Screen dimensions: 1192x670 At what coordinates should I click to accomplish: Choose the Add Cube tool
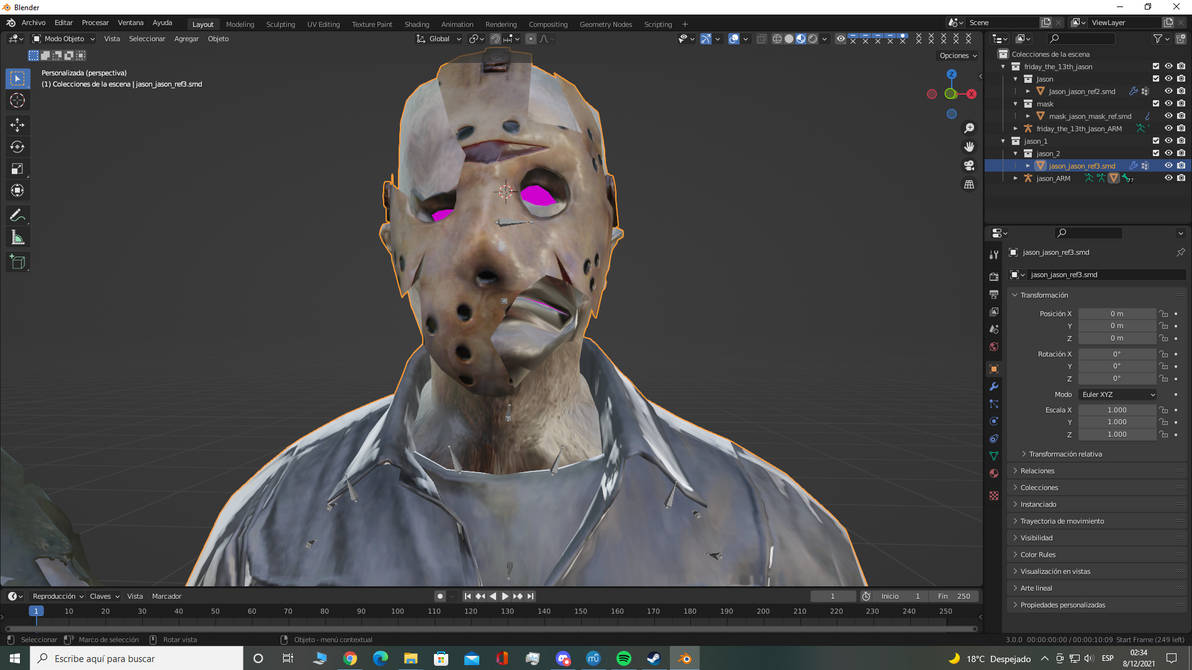pyautogui.click(x=17, y=262)
